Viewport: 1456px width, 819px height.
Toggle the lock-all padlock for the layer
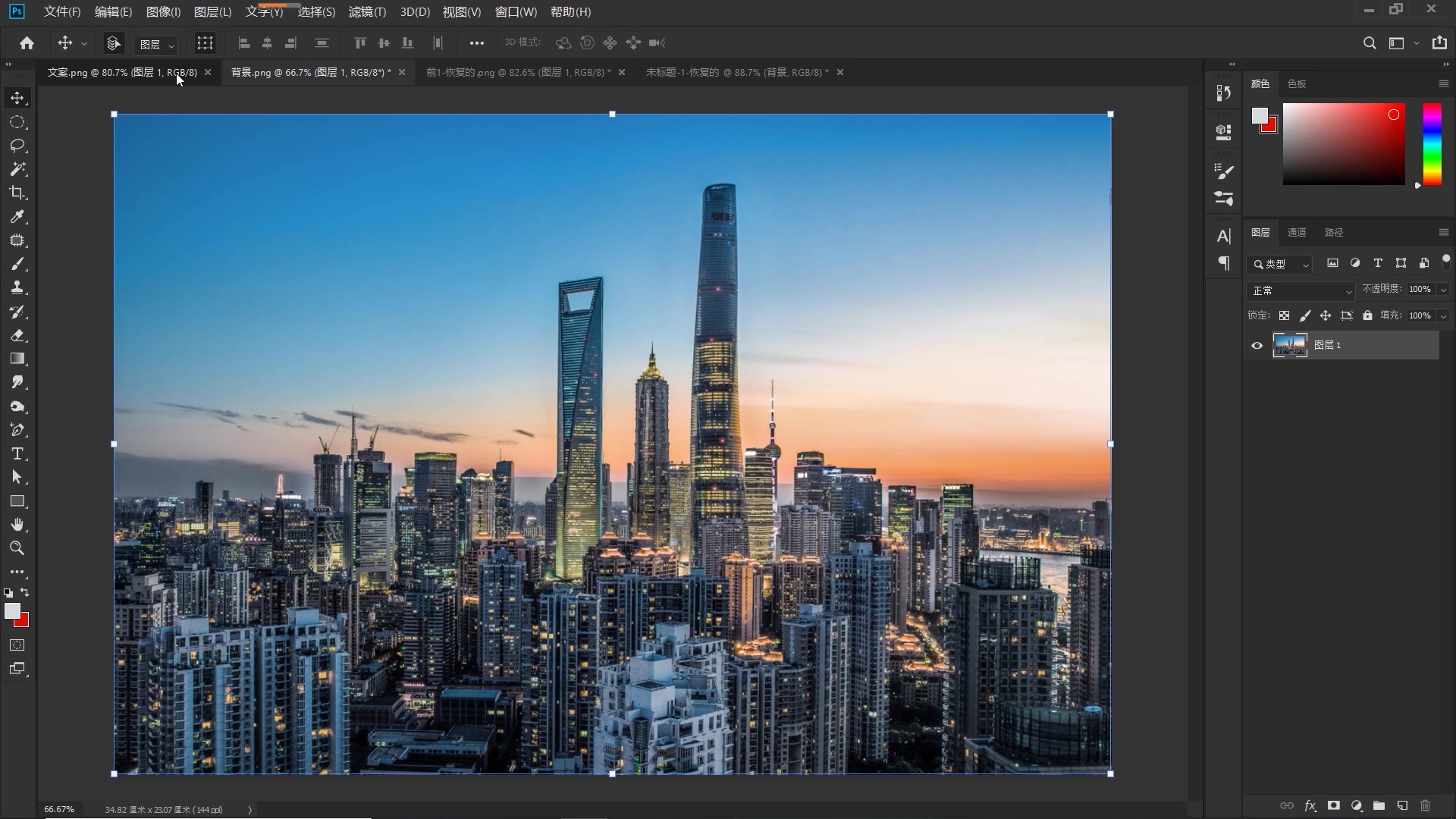pyautogui.click(x=1367, y=315)
